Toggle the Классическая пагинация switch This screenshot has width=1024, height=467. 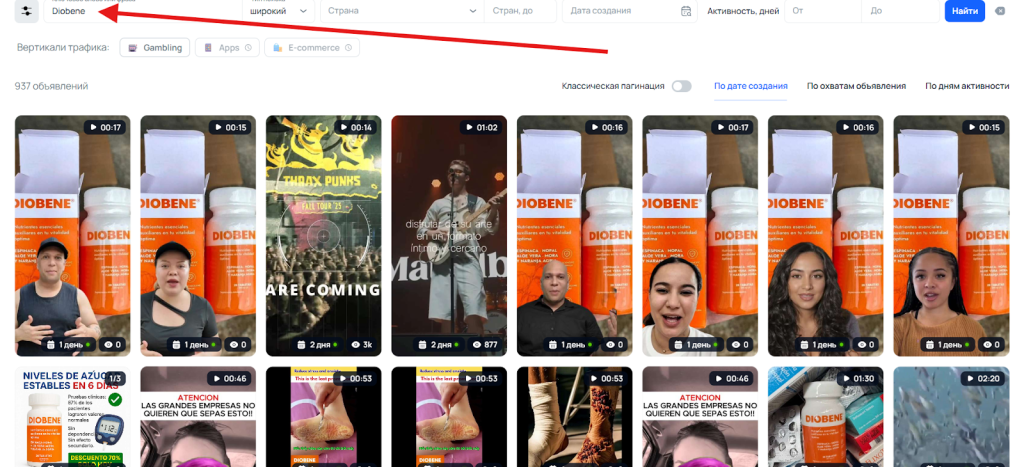tap(681, 86)
